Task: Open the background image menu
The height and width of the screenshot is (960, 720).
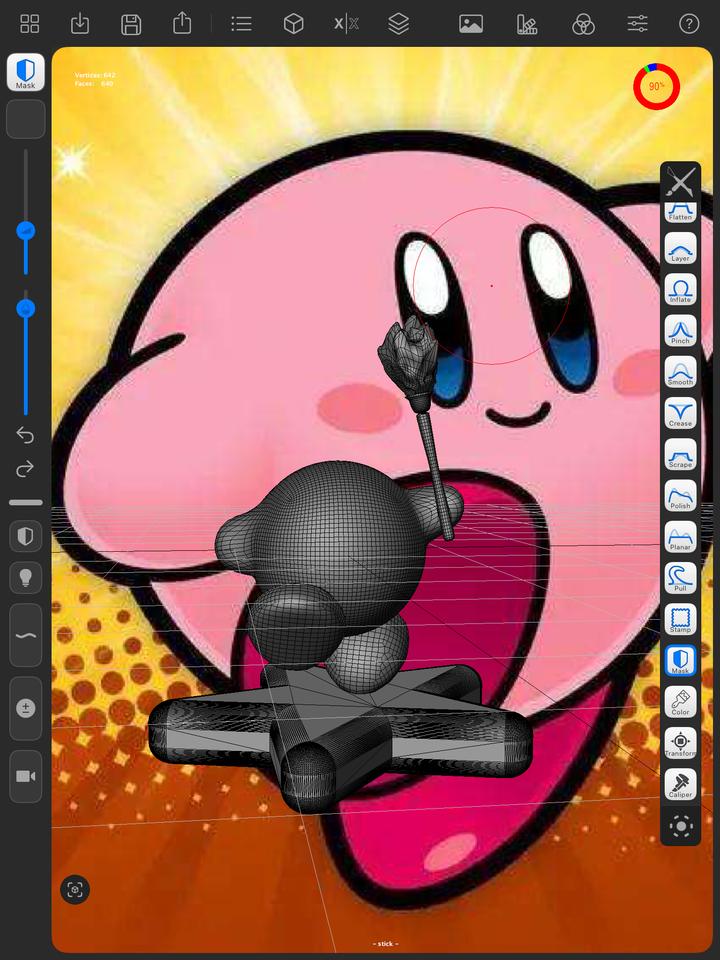Action: coord(471,24)
